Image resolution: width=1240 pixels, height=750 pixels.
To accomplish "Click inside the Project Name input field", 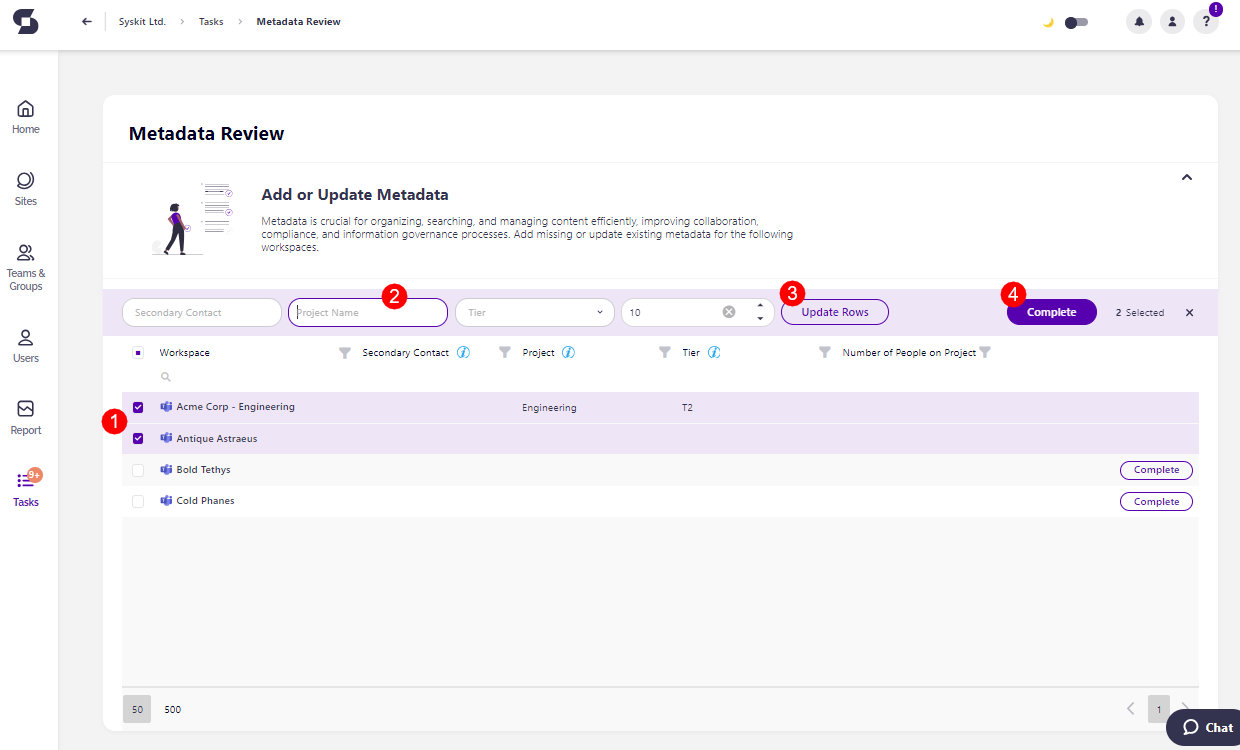I will click(367, 312).
